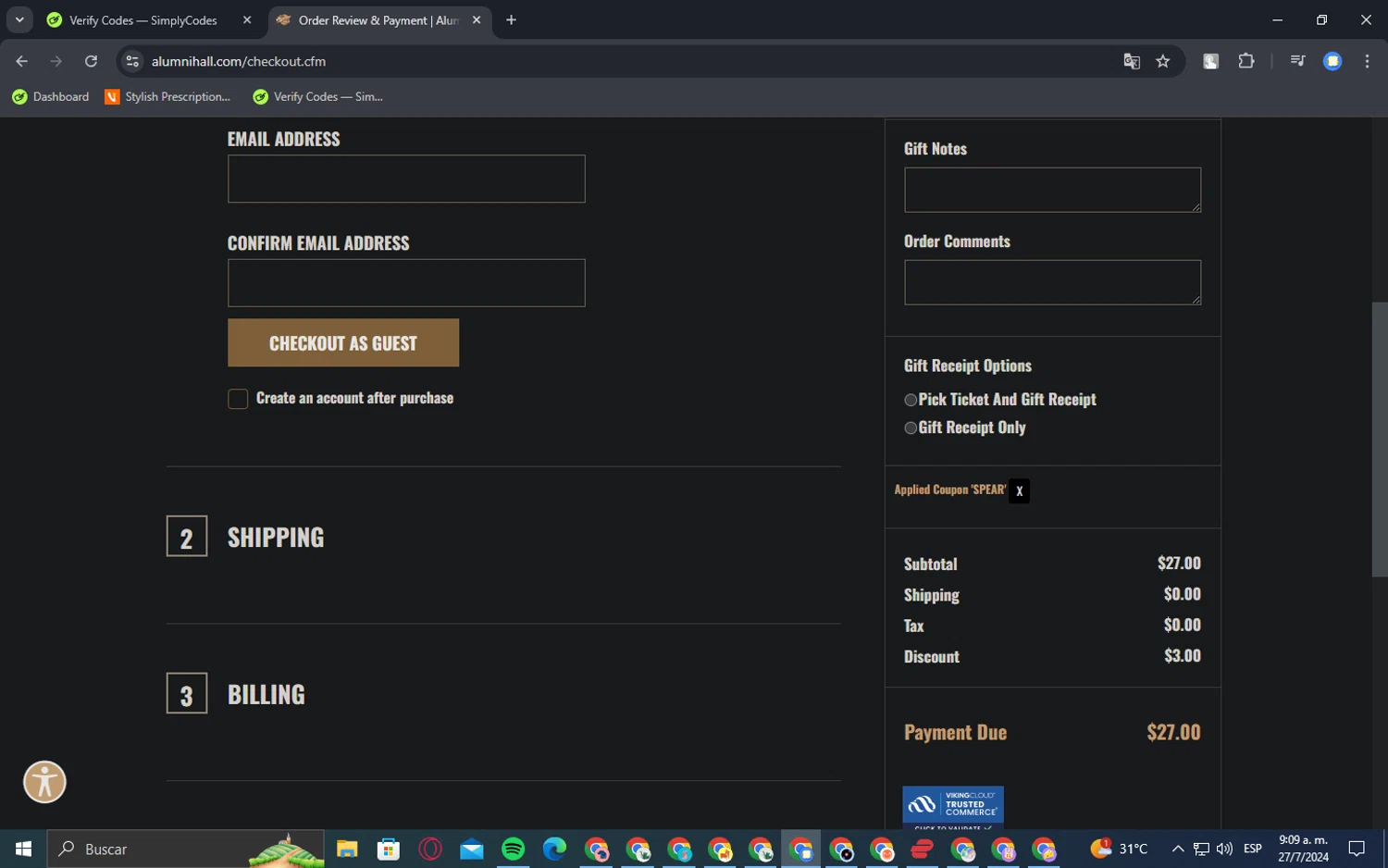Viewport: 1388px width, 868px height.
Task: Open the media controls icon in toolbar
Action: pyautogui.click(x=1297, y=61)
